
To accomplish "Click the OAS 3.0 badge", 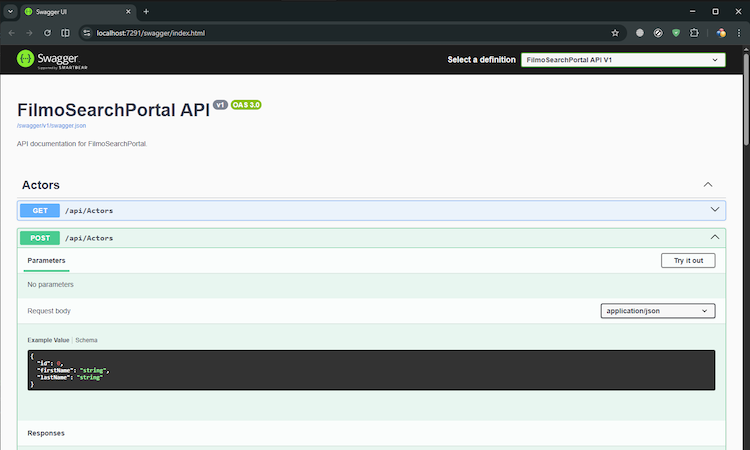I will click(x=246, y=105).
